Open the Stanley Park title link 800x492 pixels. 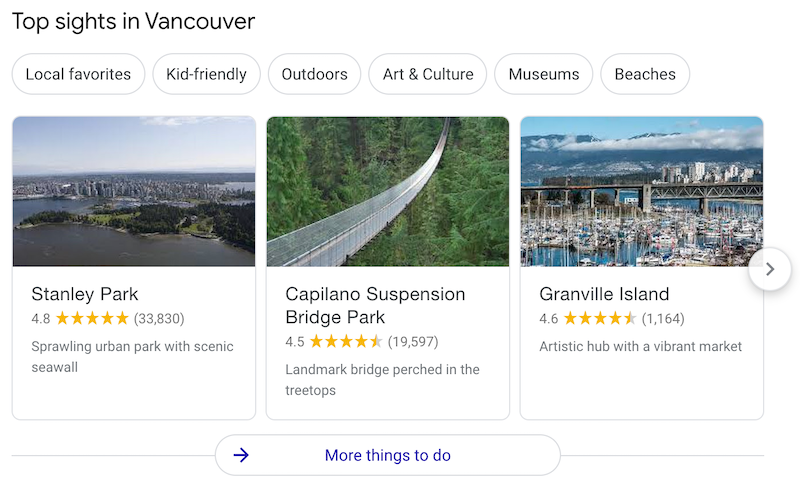pos(85,294)
